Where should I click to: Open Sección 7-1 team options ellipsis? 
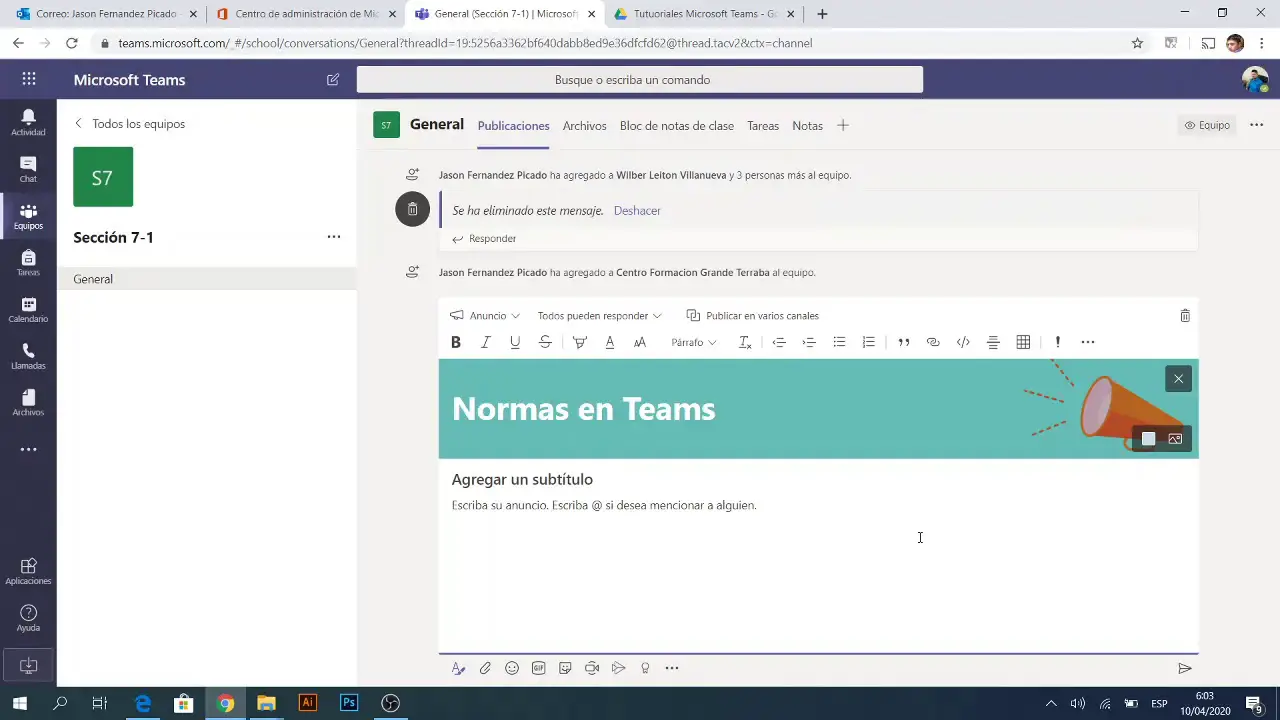[334, 237]
